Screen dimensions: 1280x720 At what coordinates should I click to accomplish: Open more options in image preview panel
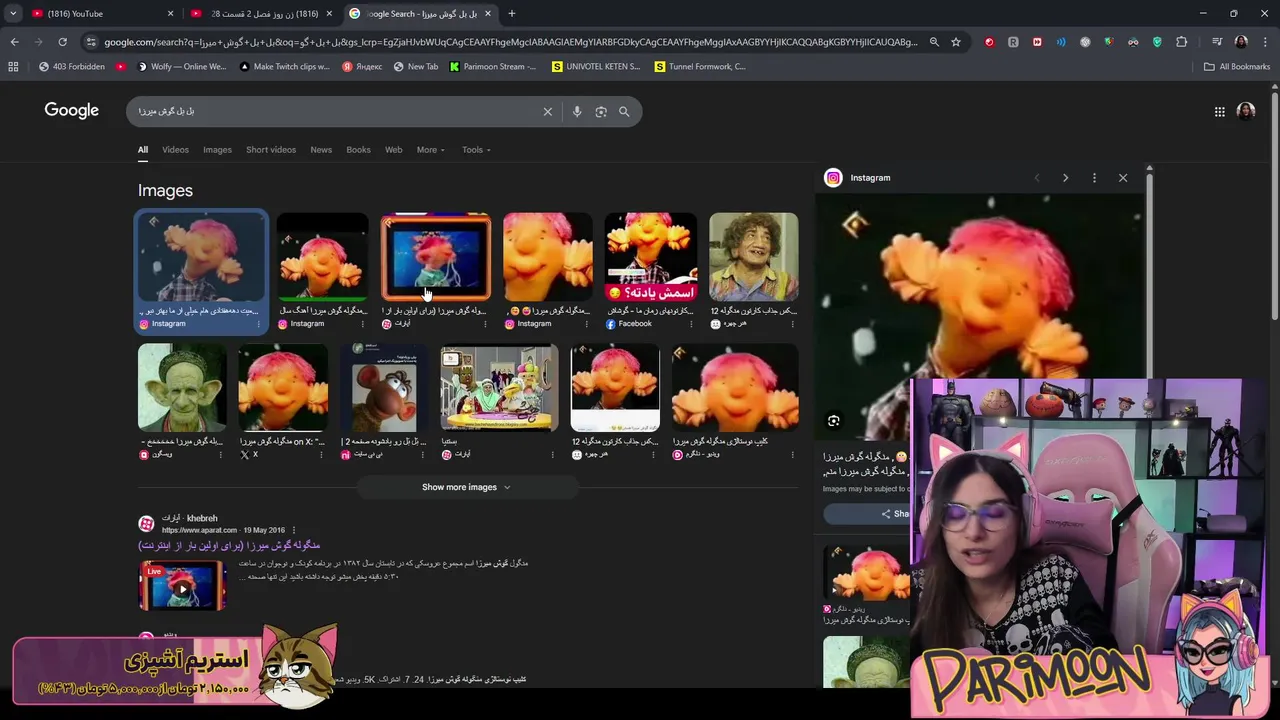tap(1094, 178)
